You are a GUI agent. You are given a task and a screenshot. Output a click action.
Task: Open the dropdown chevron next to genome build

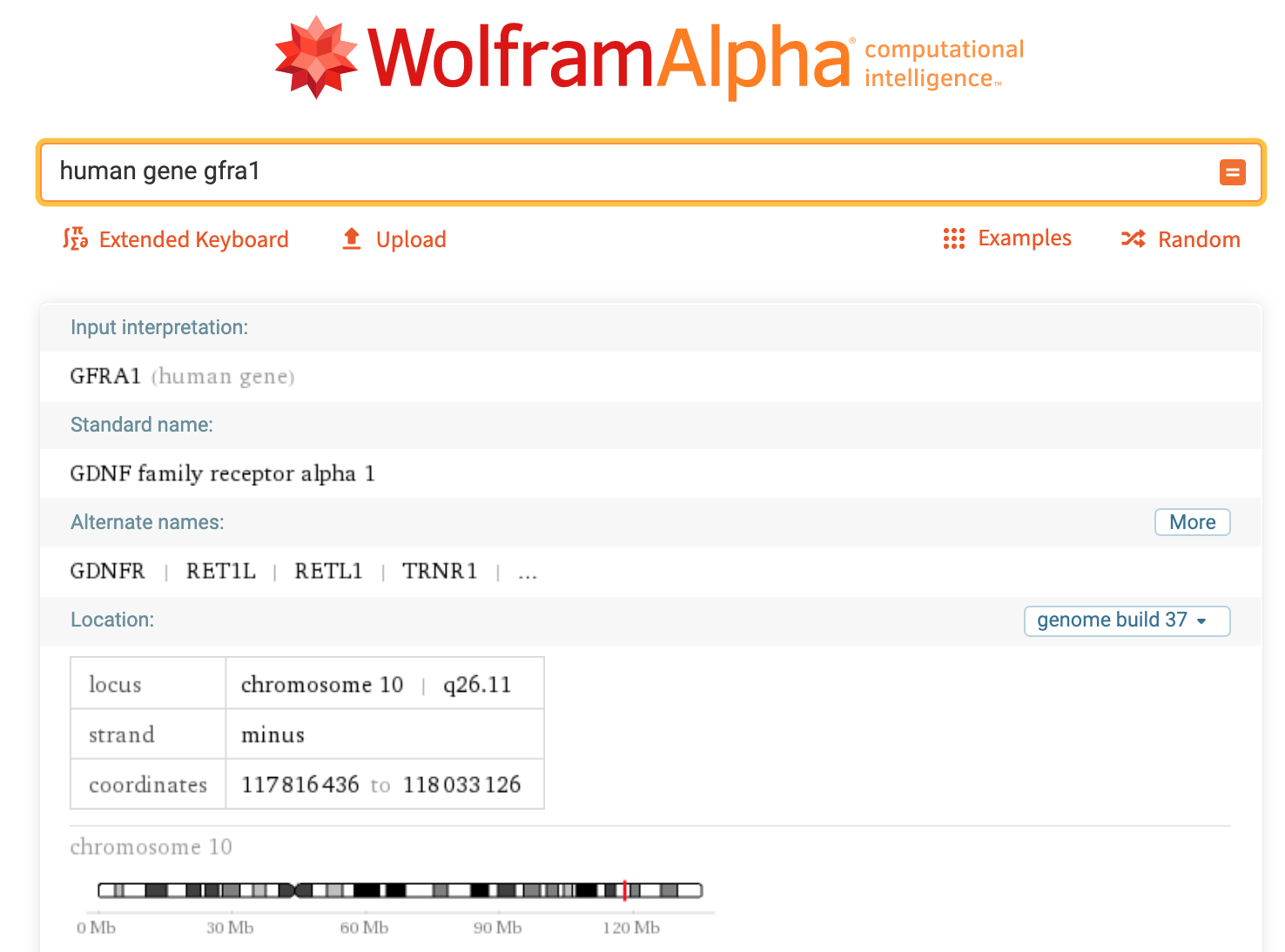[x=1204, y=620]
